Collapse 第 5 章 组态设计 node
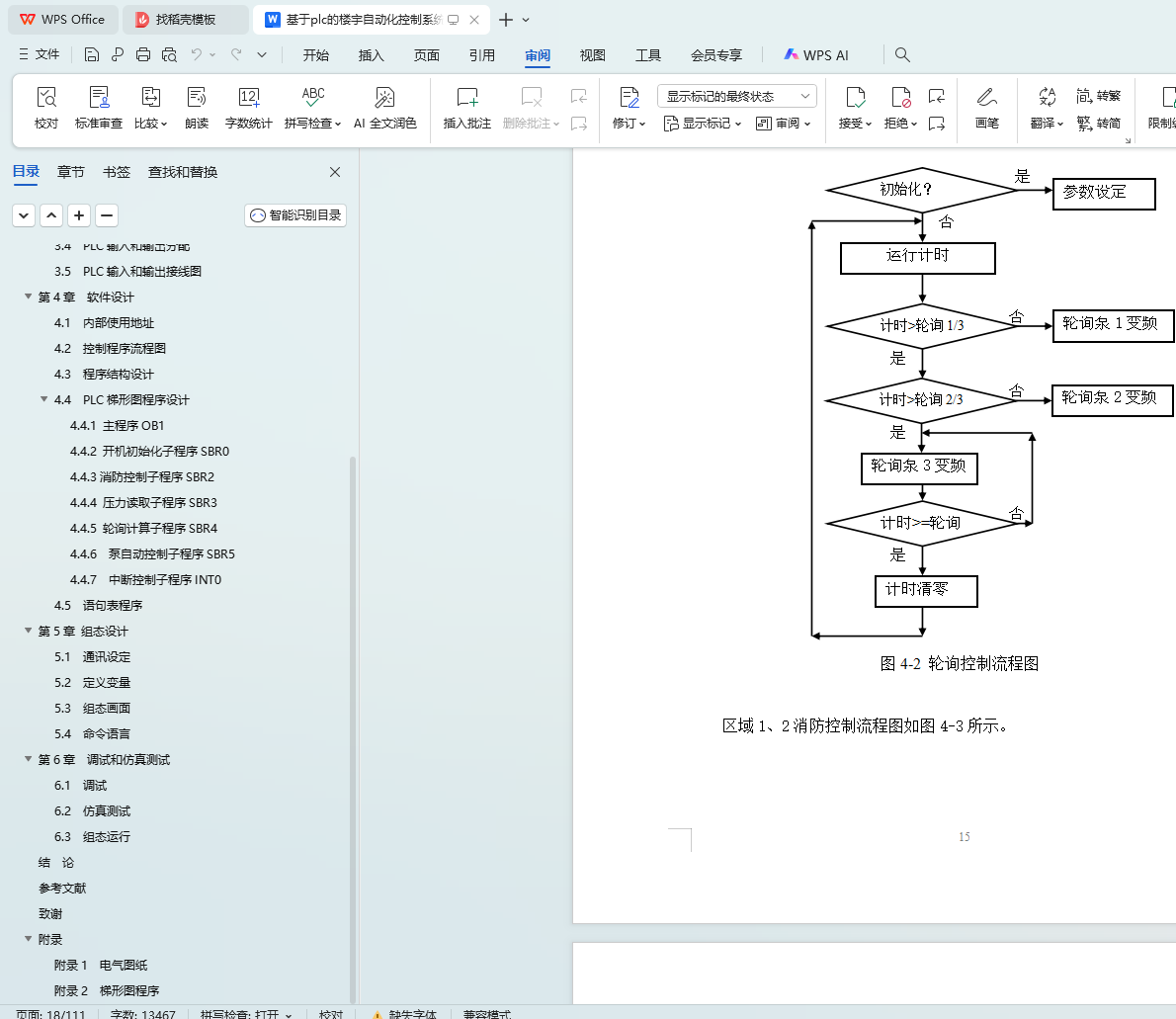 tap(28, 631)
